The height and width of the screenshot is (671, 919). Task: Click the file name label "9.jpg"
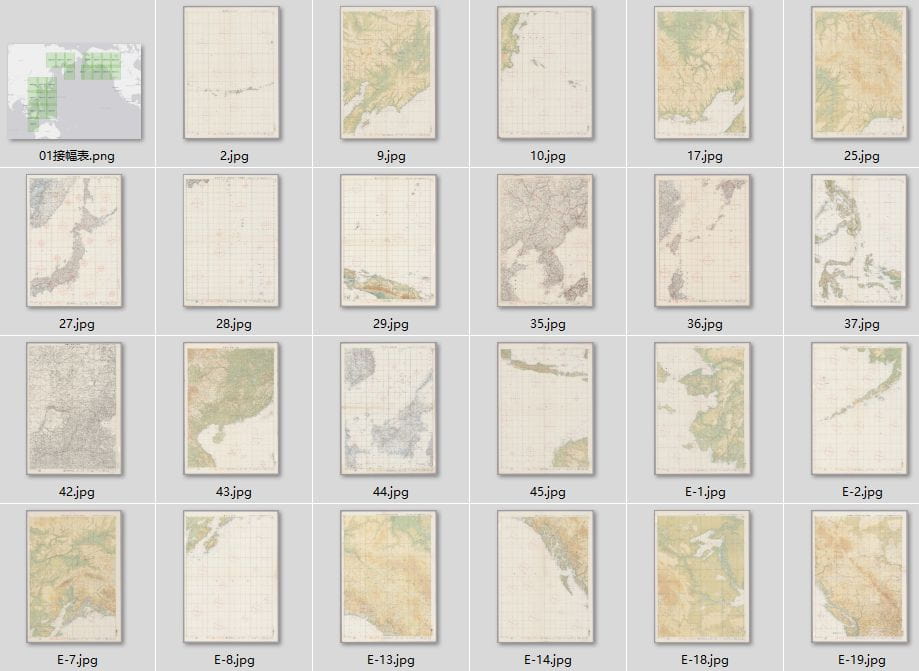[391, 156]
